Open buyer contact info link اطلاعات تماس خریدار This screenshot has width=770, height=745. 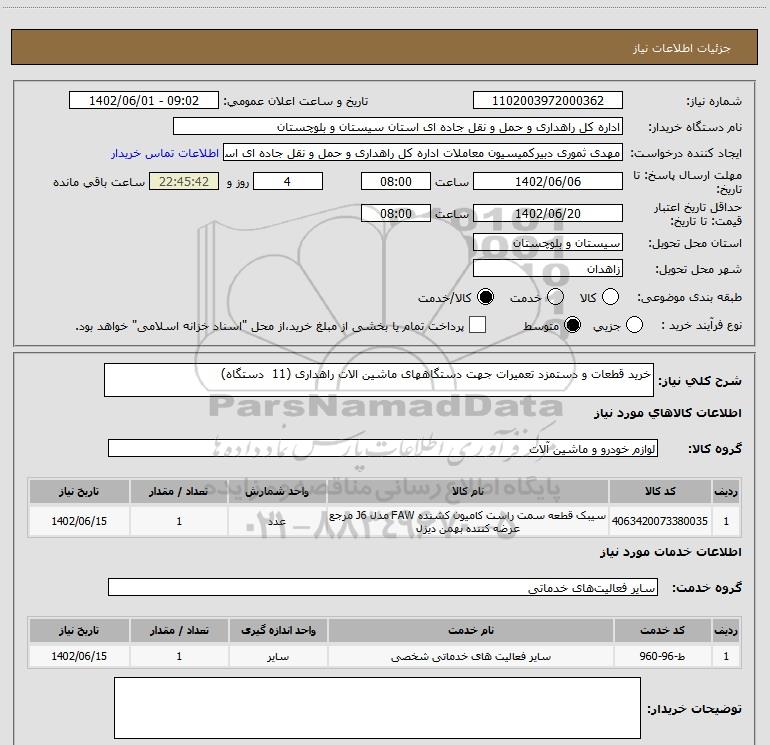tap(165, 153)
